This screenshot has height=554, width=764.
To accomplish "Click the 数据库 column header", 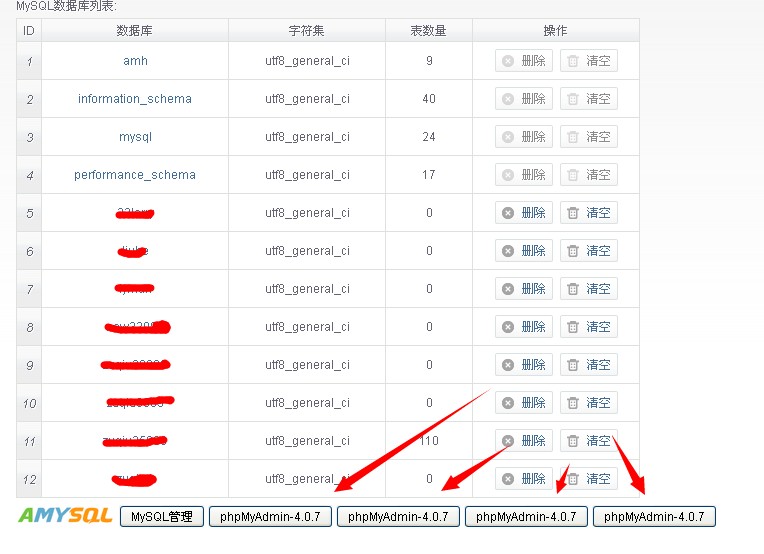I will tap(135, 31).
